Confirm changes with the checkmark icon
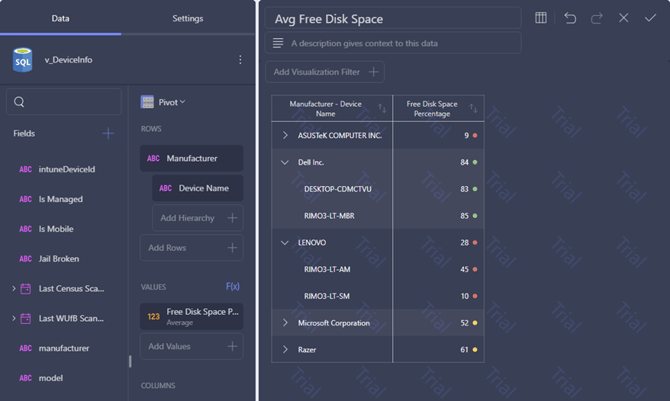Viewport: 670px width, 401px height. click(x=650, y=18)
